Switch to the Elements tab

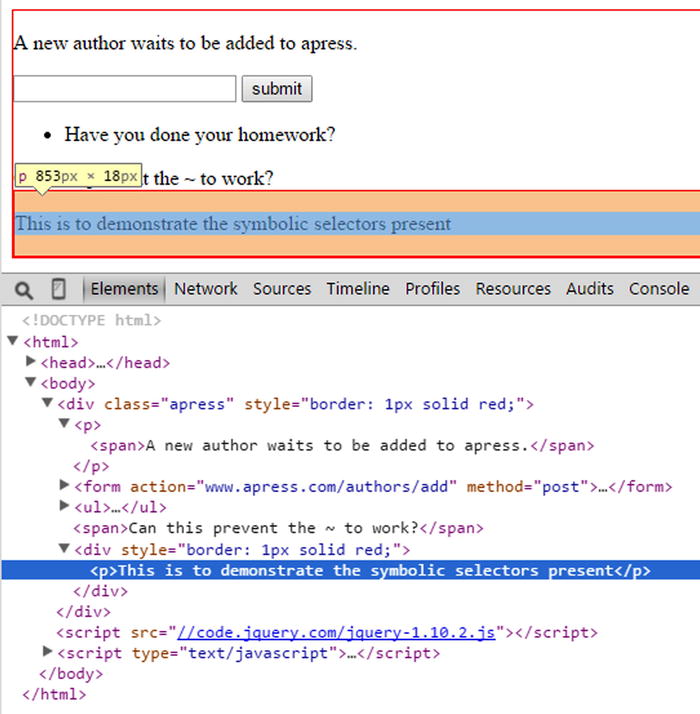[124, 289]
